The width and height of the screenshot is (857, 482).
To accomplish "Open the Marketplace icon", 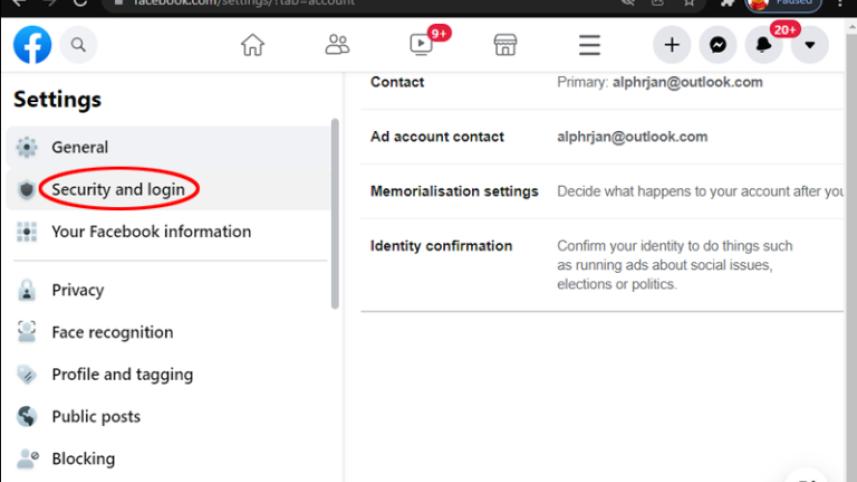I will 506,45.
